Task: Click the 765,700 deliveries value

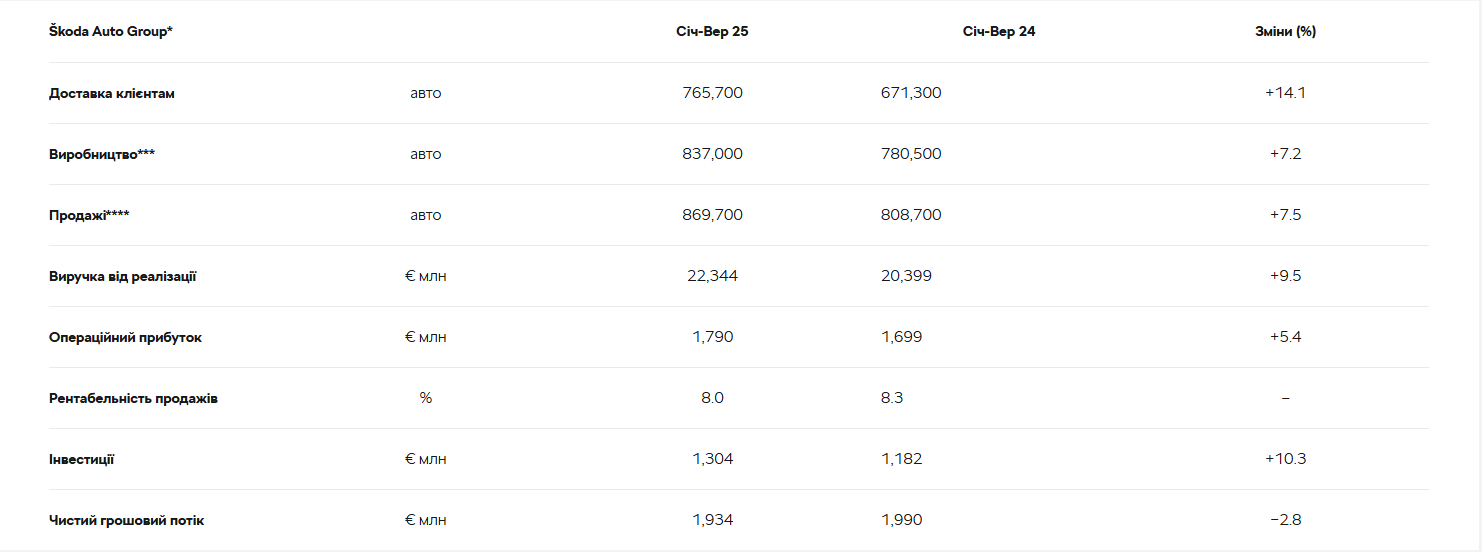Action: pos(712,93)
